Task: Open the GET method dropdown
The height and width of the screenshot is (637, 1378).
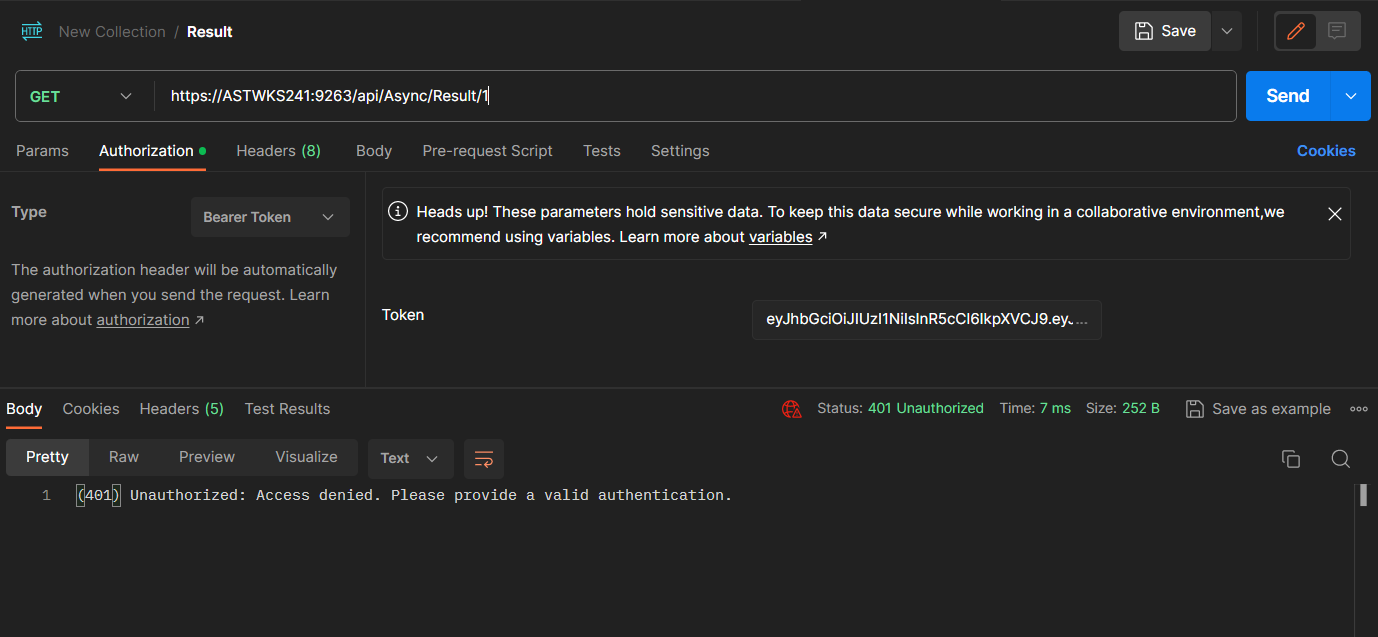Action: [x=81, y=96]
